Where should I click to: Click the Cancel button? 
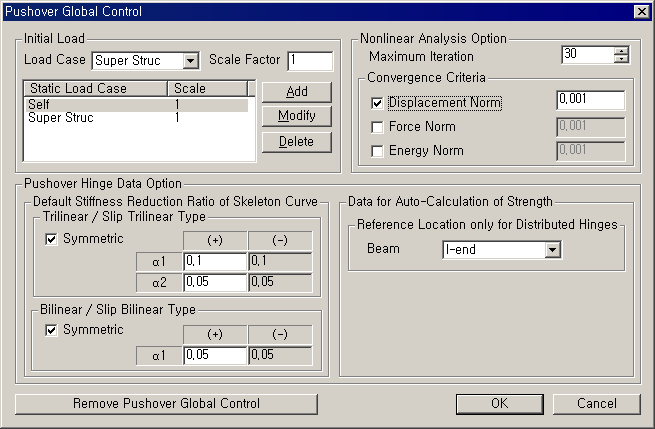point(597,403)
